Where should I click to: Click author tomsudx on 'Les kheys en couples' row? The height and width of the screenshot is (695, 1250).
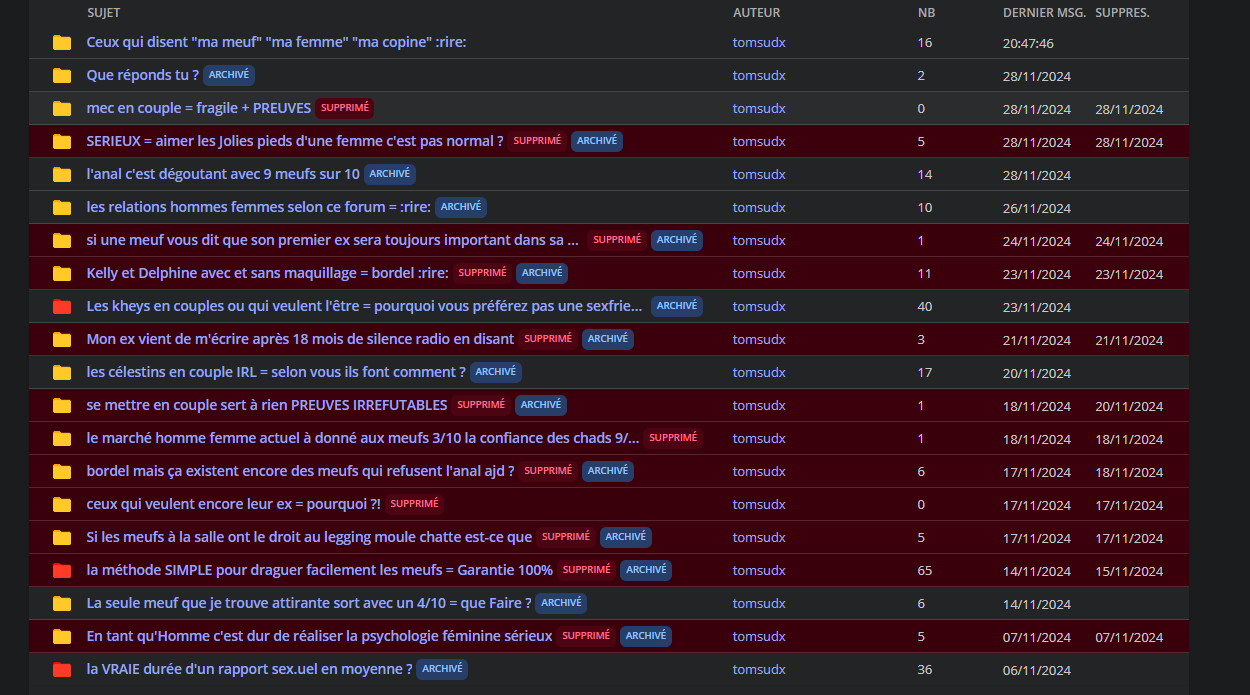pos(759,306)
